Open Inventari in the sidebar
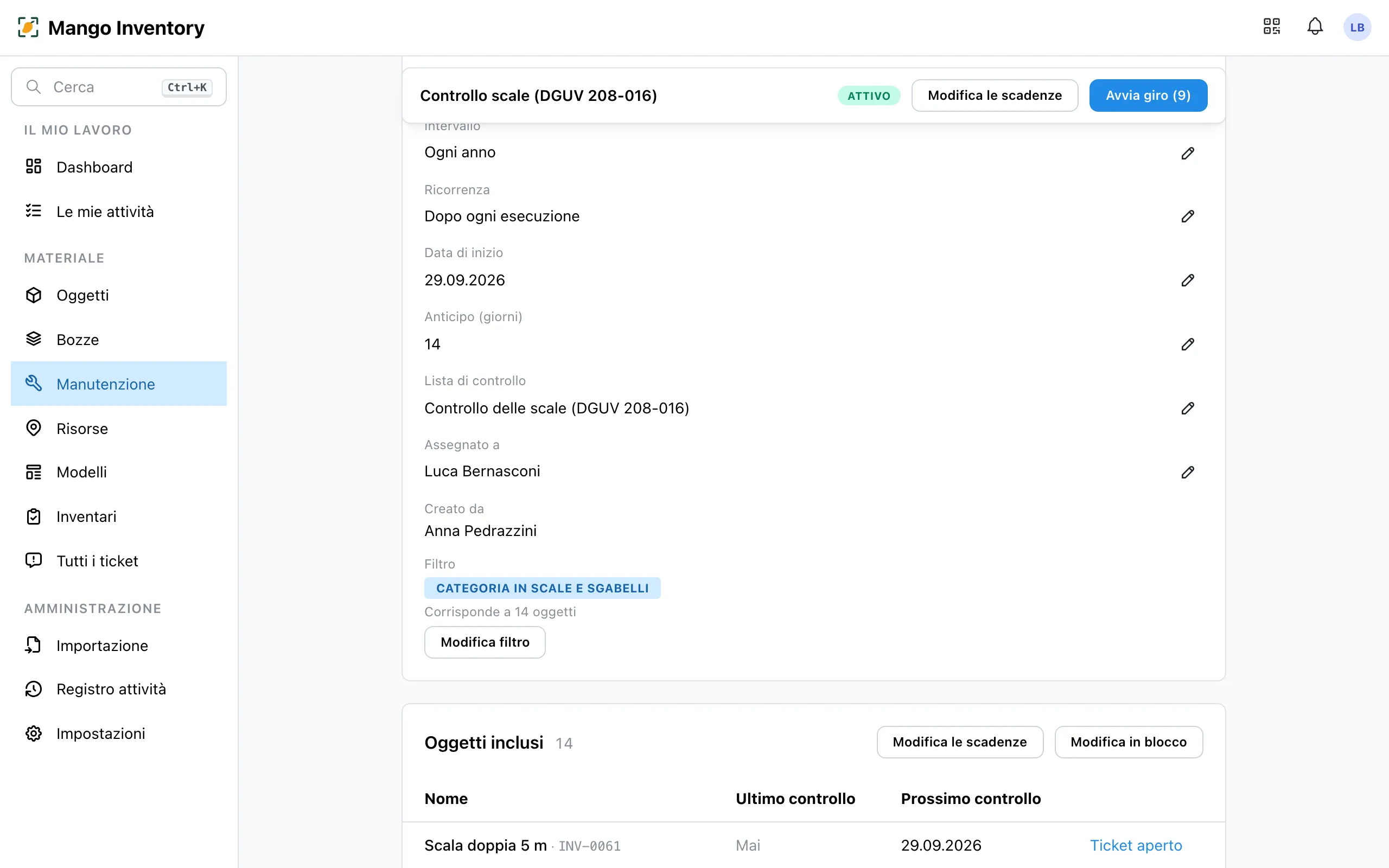Image resolution: width=1389 pixels, height=868 pixels. point(119,516)
